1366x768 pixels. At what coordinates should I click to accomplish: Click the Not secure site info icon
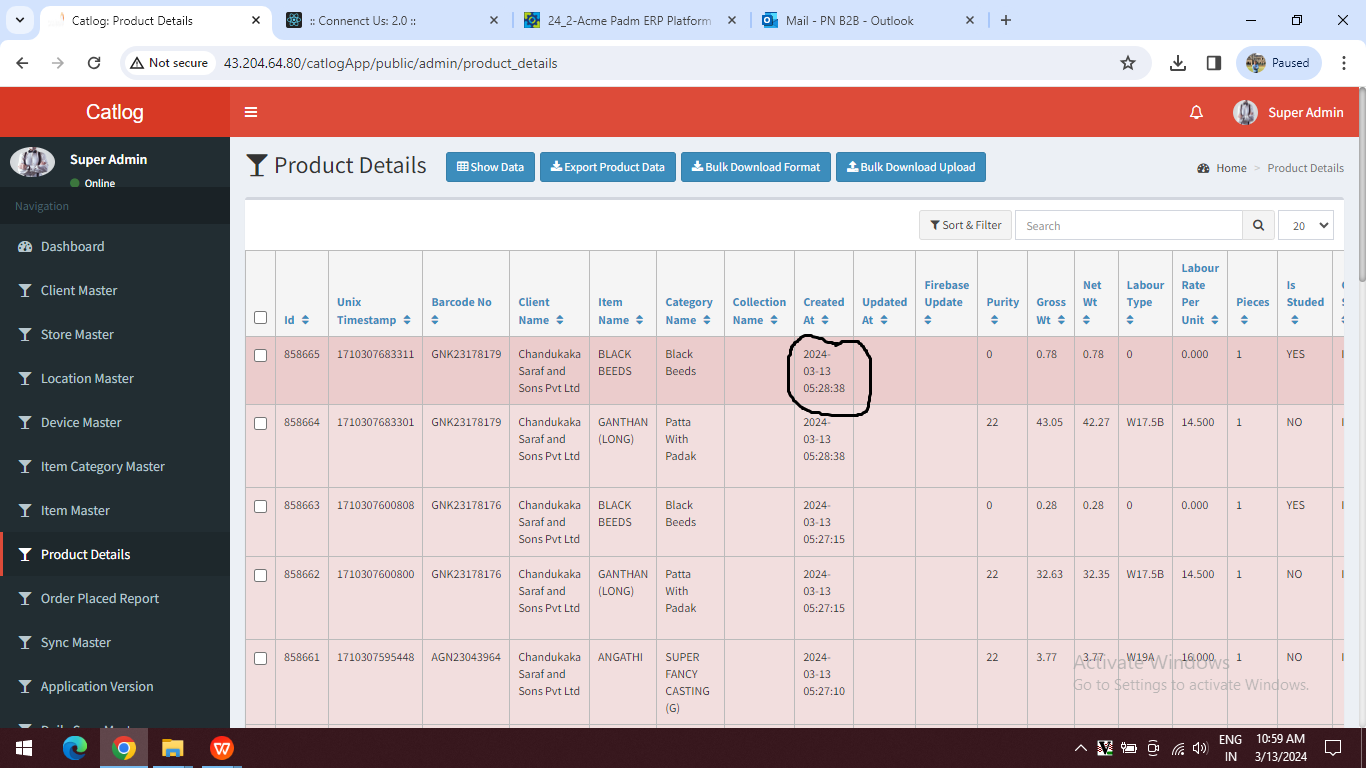coord(168,63)
